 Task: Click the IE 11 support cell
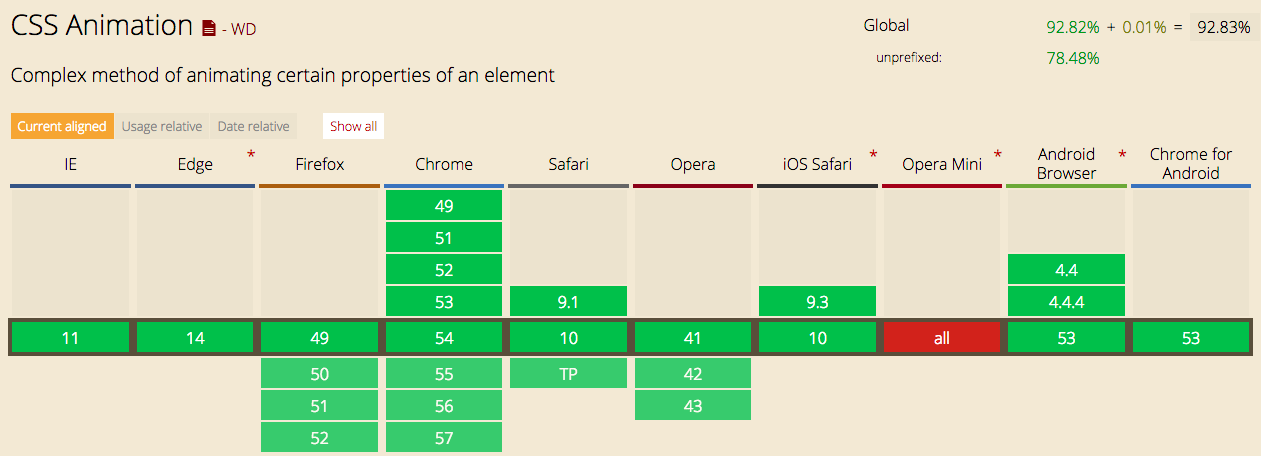click(x=70, y=338)
